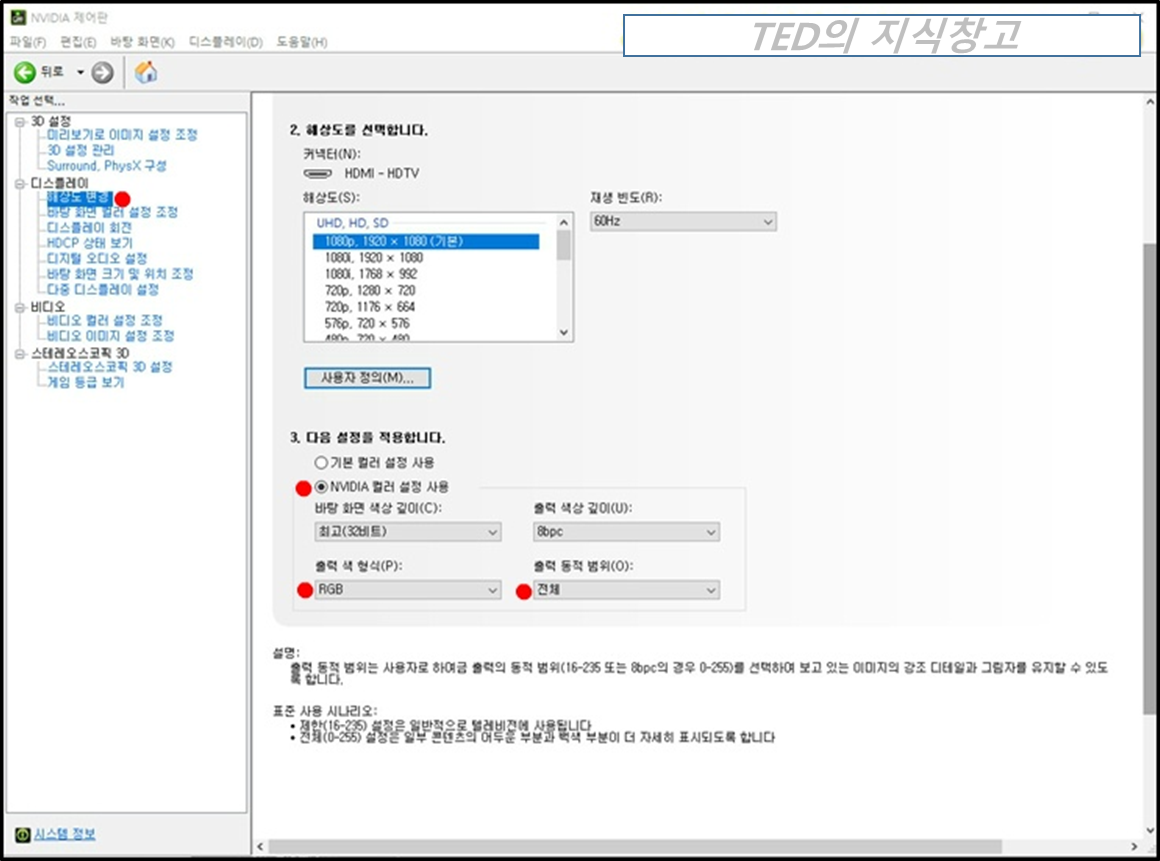Open 바탕 화면 색상 깊이 최고(32비트) dropdown
Screen dimensions: 1160x861
tap(408, 532)
